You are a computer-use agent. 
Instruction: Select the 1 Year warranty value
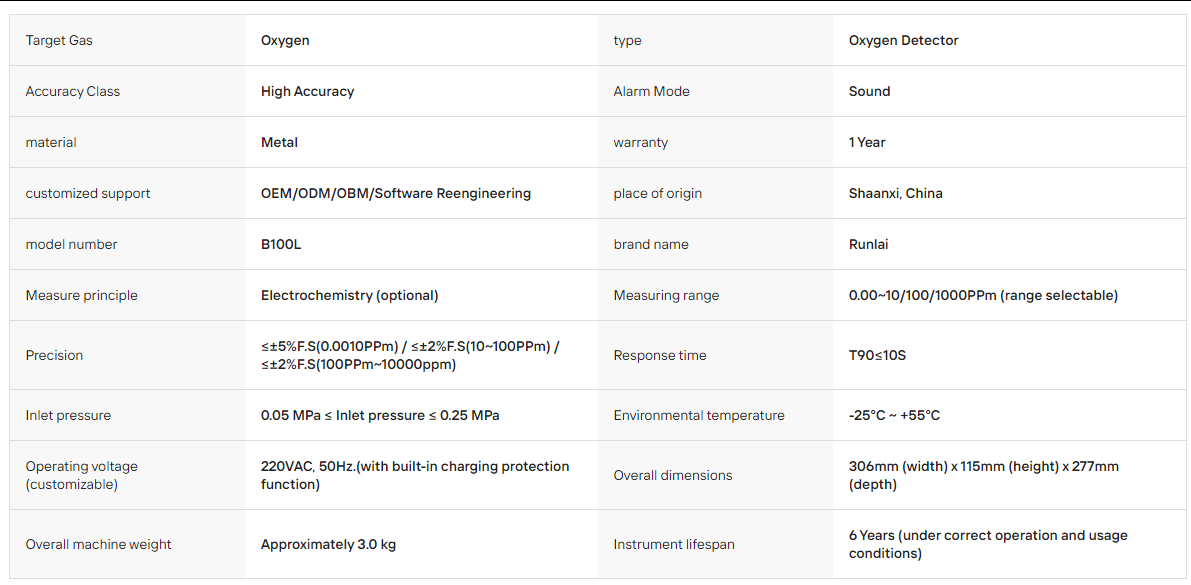coord(867,142)
